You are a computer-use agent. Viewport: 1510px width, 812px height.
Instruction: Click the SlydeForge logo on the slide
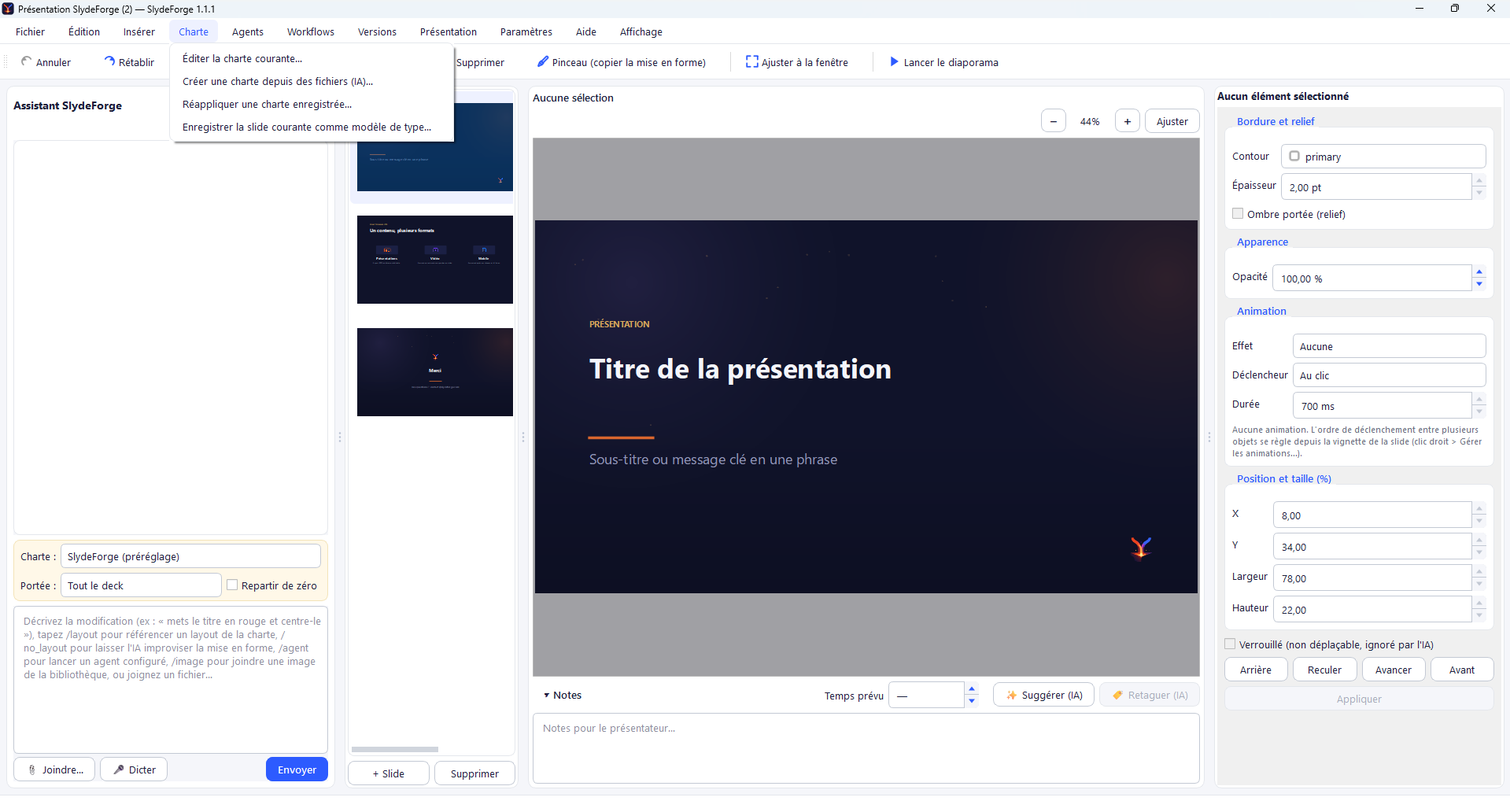pos(1141,547)
